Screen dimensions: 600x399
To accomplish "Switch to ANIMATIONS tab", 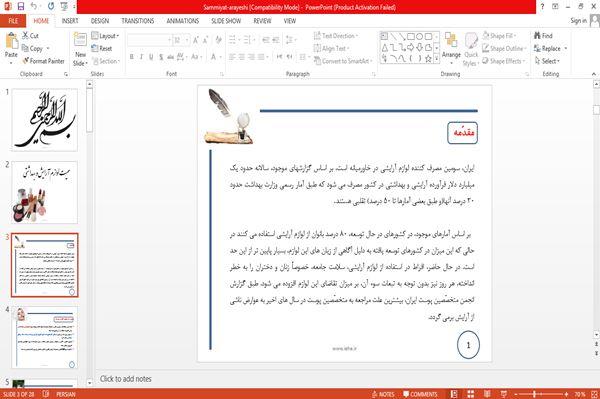I will (183, 21).
